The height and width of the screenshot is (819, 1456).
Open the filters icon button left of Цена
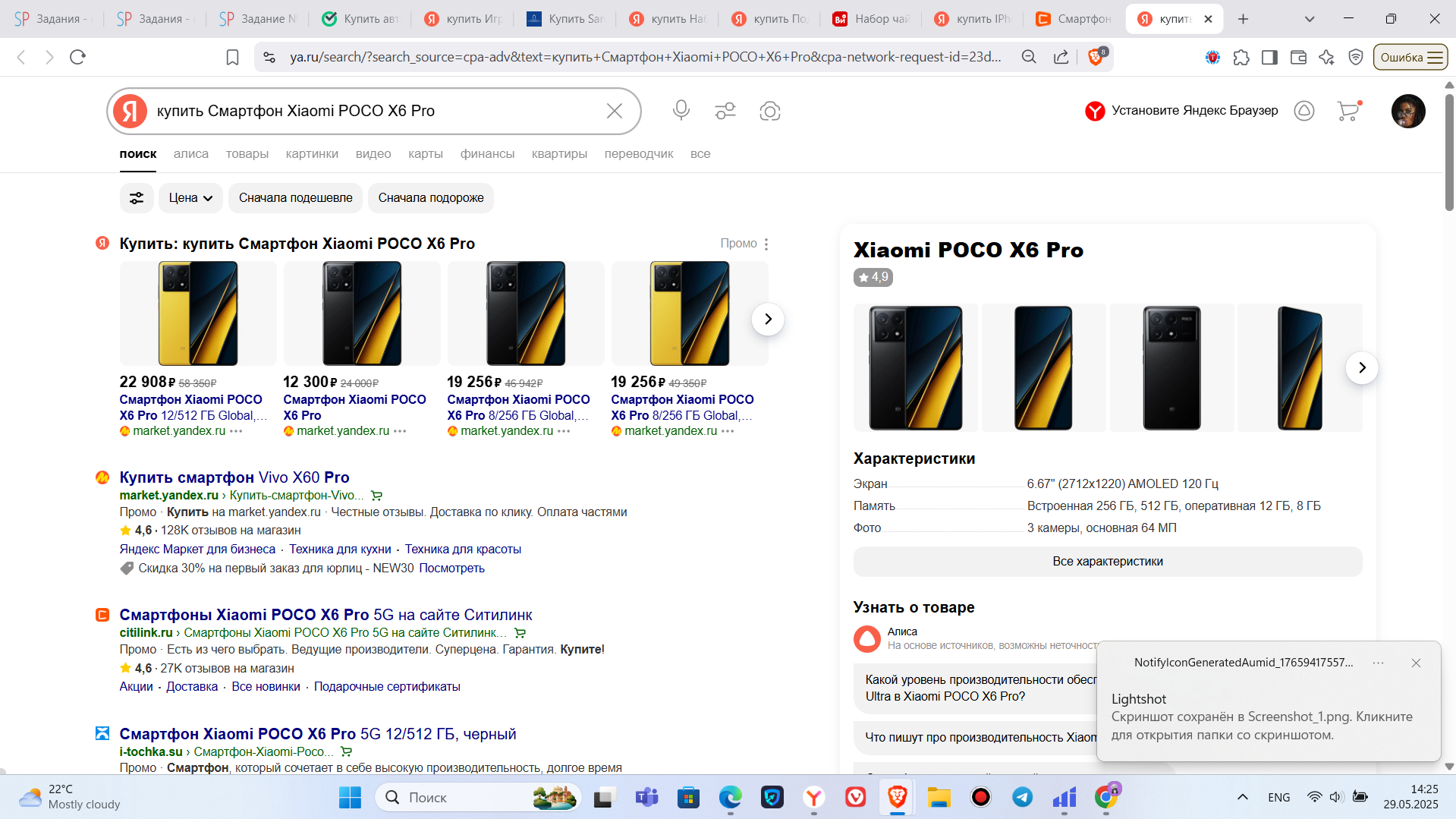point(137,198)
